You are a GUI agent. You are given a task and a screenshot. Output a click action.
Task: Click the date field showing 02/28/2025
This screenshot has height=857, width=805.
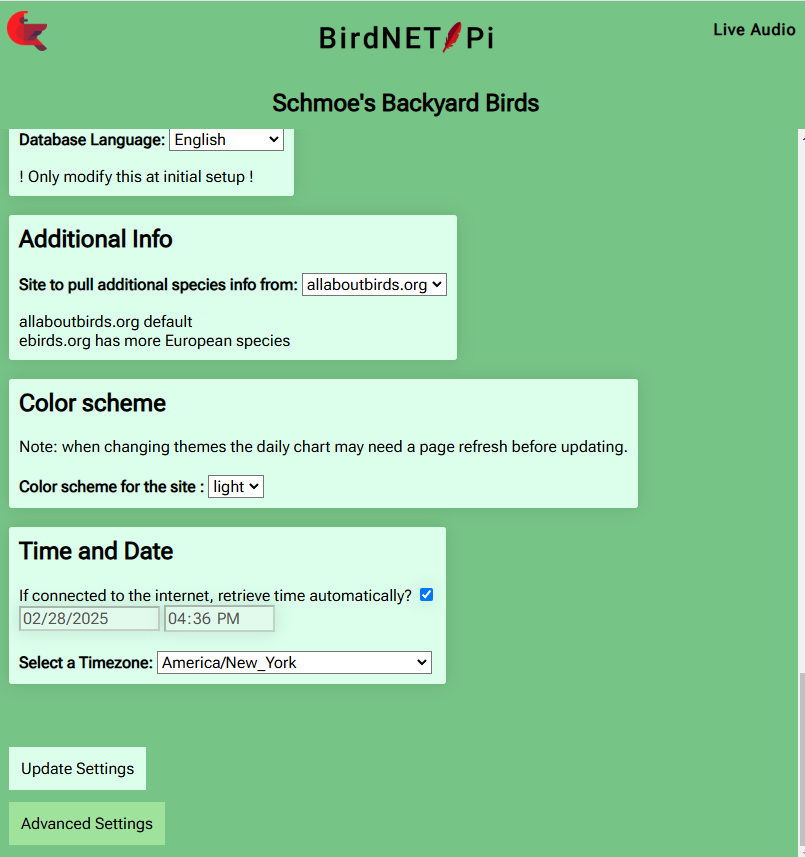(x=89, y=619)
